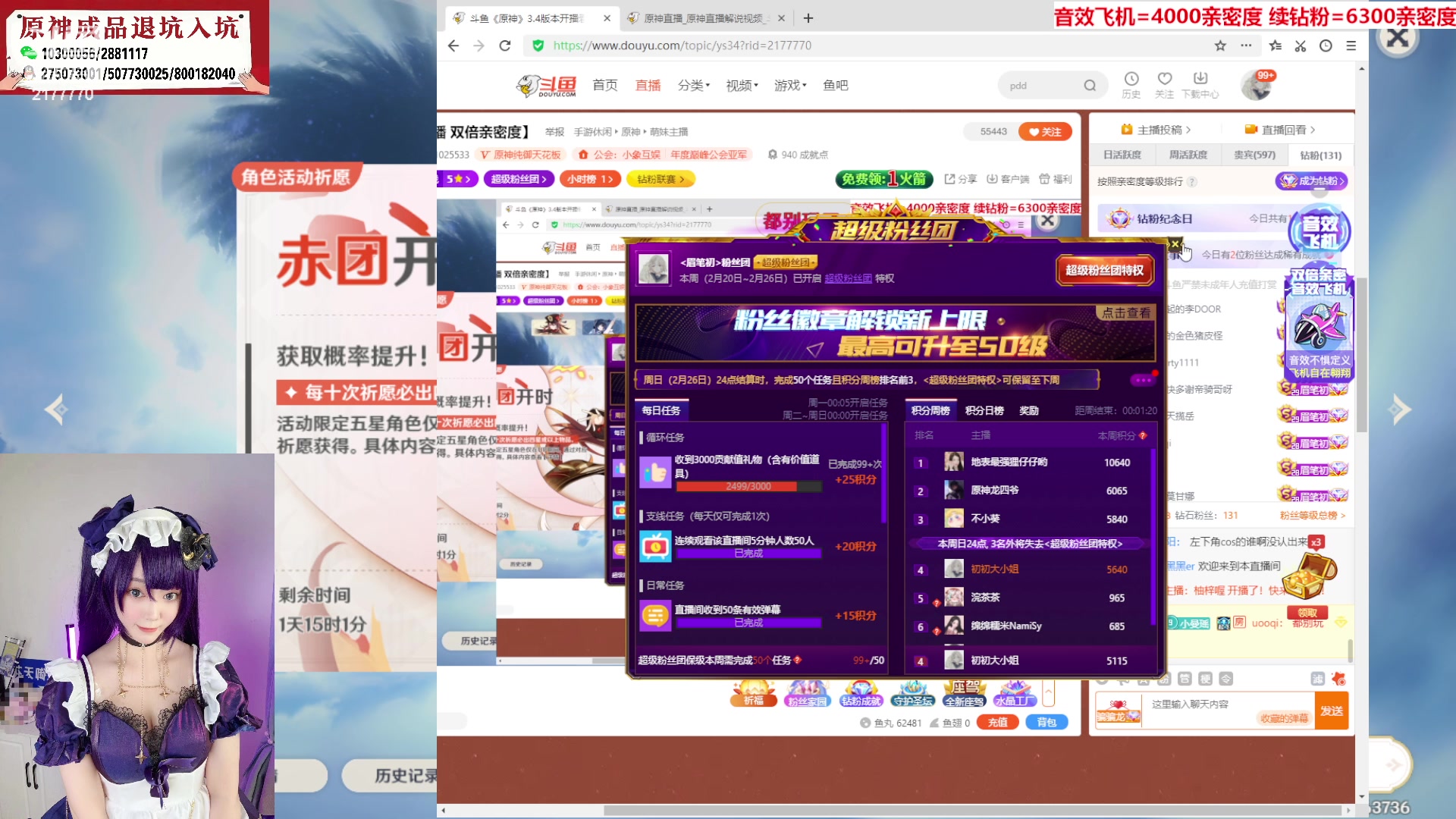Switch to the 日活跃度 tab

[x=1122, y=155]
